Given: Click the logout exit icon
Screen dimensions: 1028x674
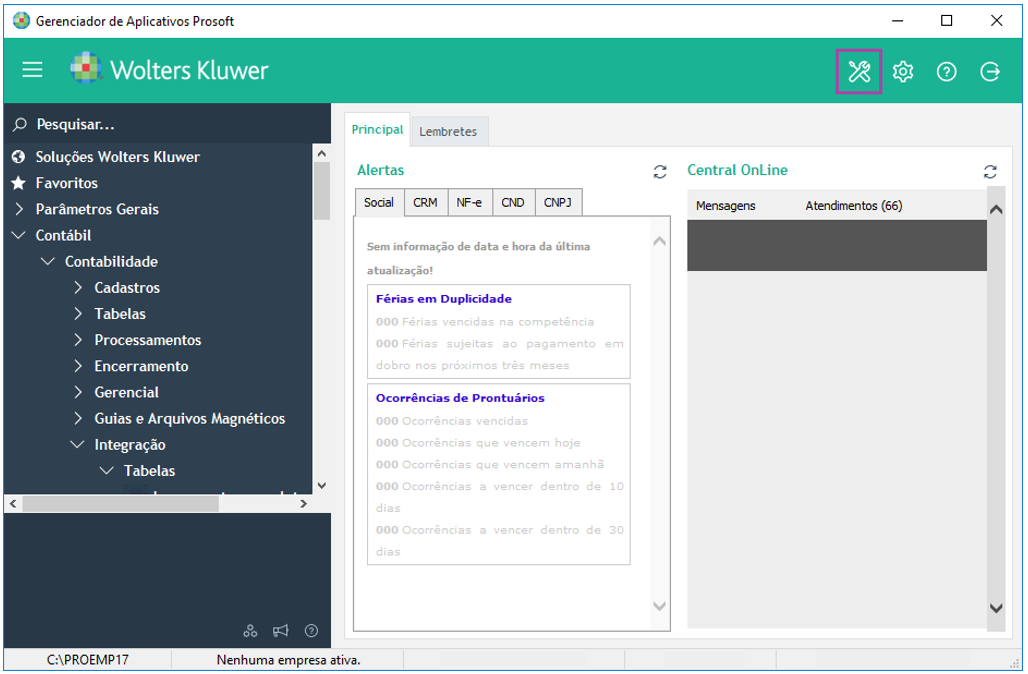Looking at the screenshot, I should click(x=990, y=71).
